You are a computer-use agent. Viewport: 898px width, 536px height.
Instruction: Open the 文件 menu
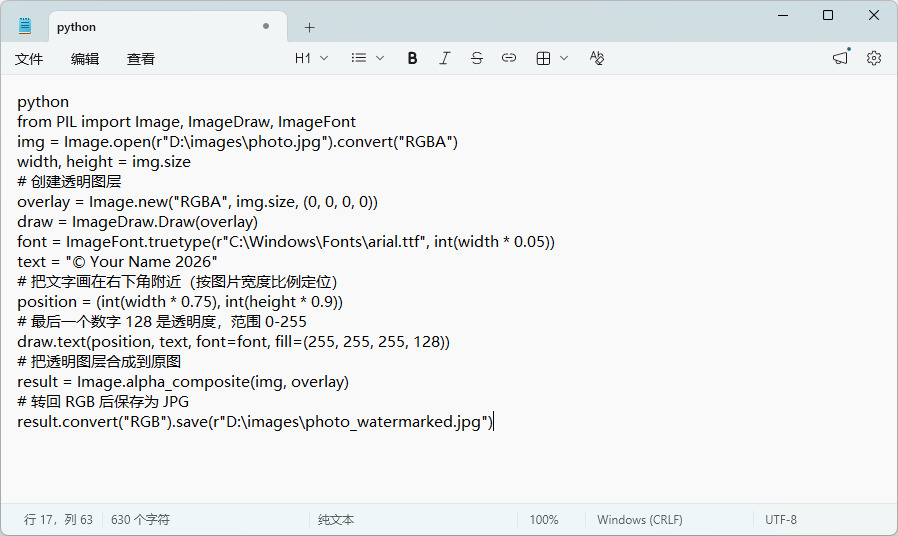coord(29,58)
